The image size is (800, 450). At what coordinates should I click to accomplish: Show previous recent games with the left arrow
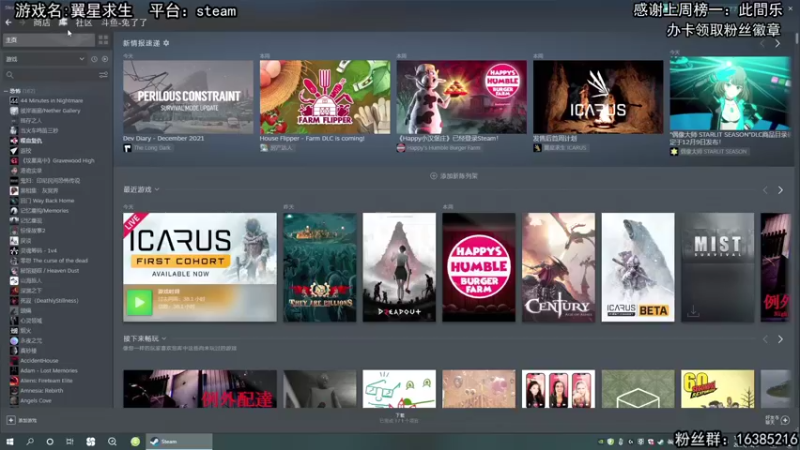point(765,190)
